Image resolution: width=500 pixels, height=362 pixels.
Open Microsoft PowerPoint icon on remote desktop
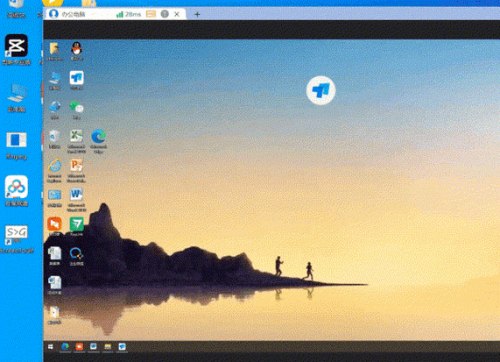point(76,166)
